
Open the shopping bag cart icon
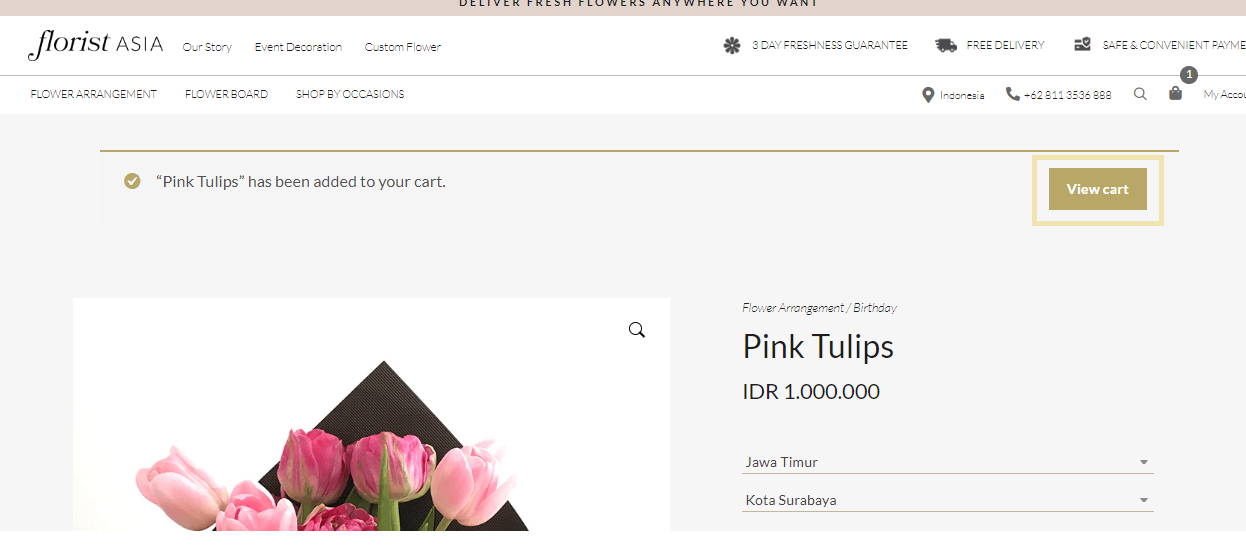(x=1175, y=93)
